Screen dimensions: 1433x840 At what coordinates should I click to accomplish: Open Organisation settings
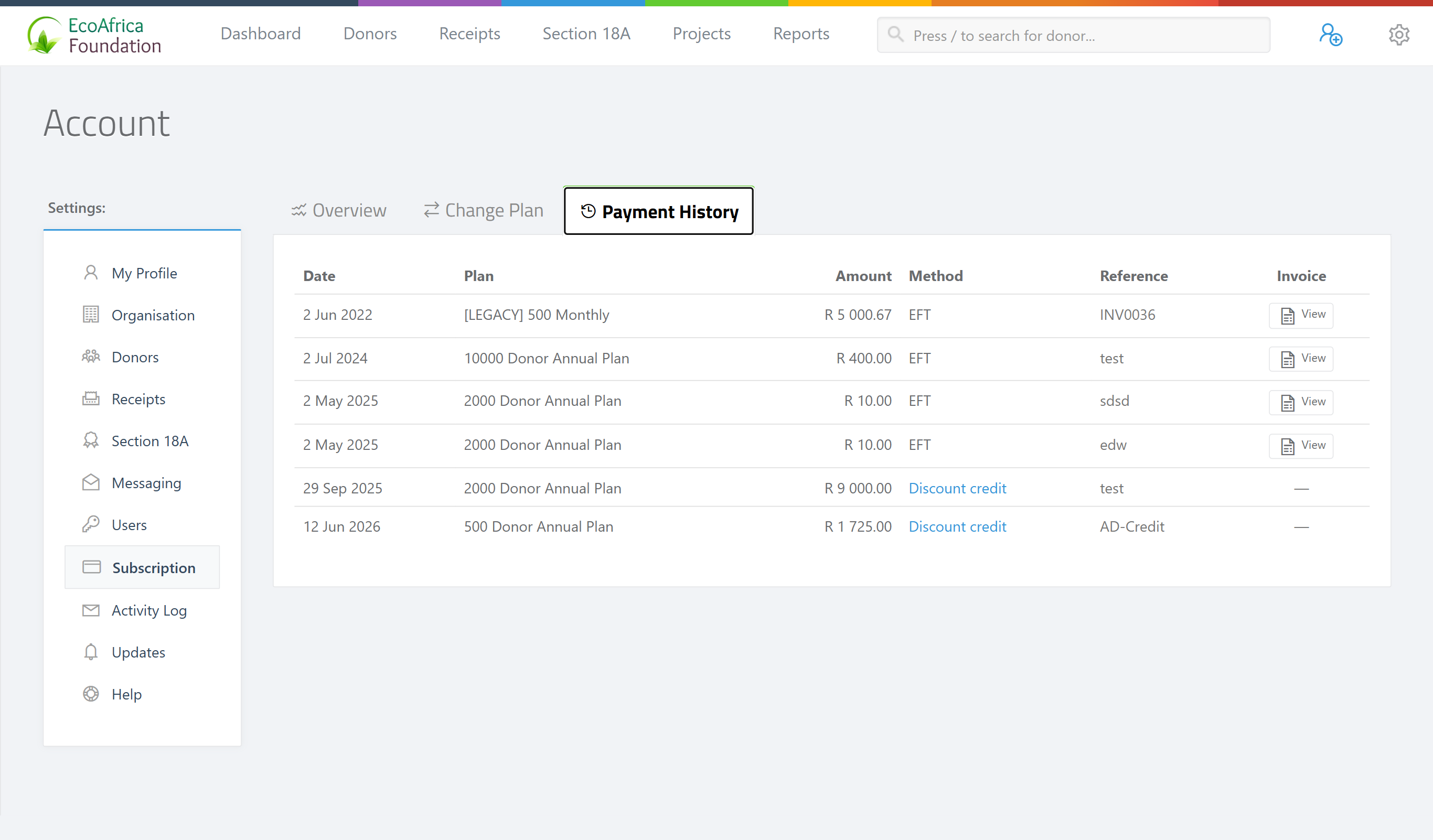(142, 315)
